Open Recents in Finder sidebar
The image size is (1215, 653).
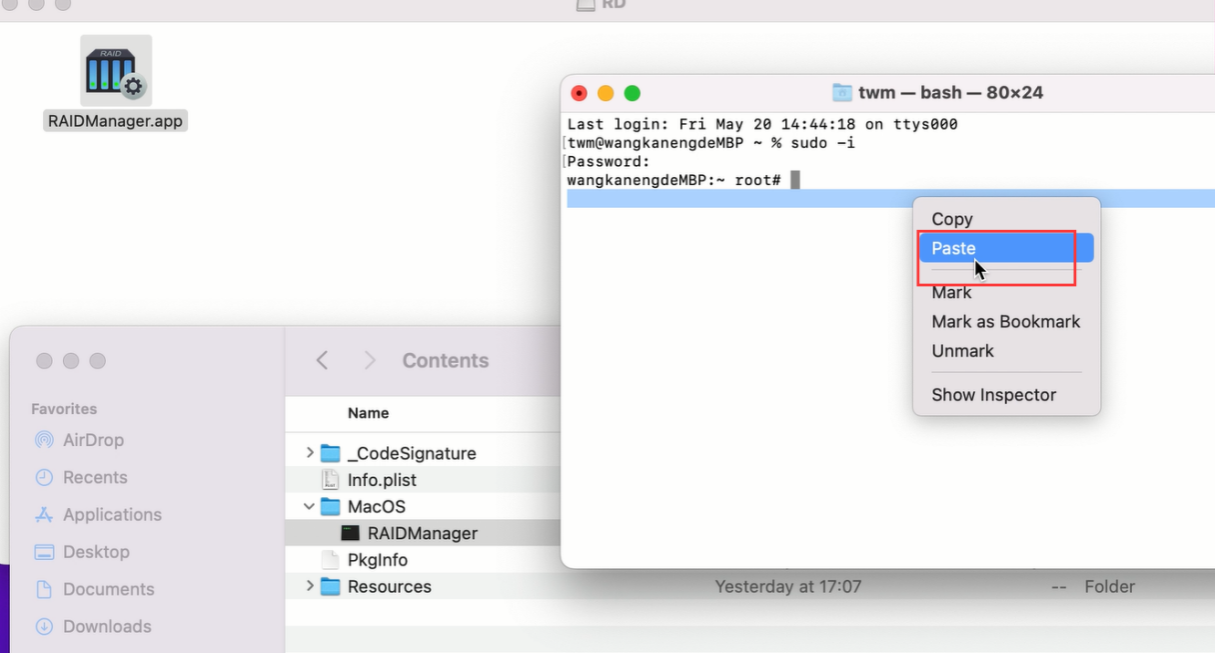click(x=81, y=477)
